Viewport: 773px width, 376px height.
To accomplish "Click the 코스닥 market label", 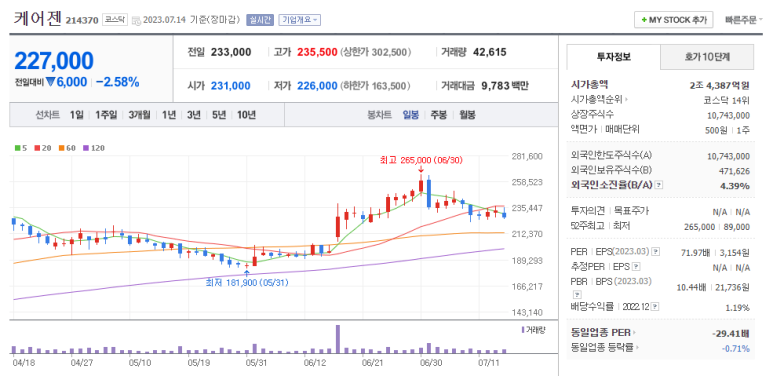I will click(115, 20).
